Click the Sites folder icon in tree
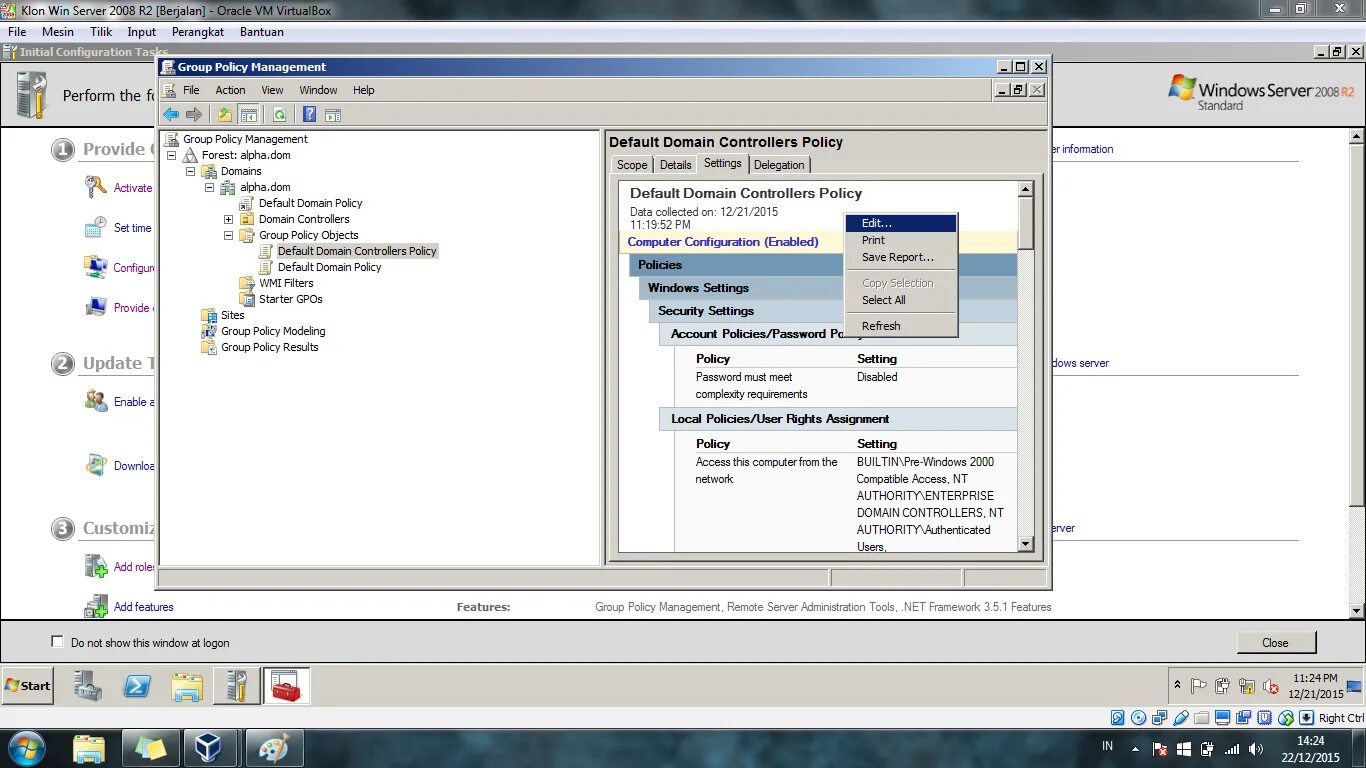The width and height of the screenshot is (1366, 768). (x=209, y=315)
